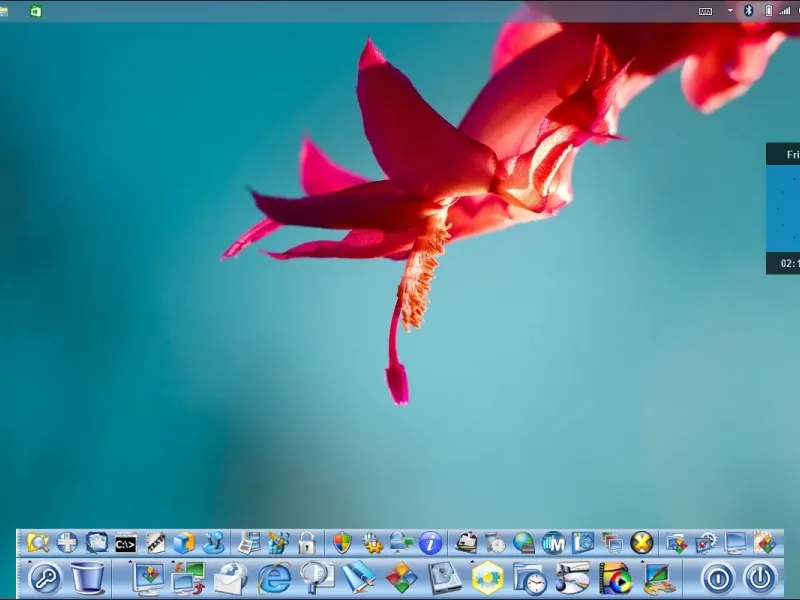Open the blue information 'i' icon
The height and width of the screenshot is (600, 800).
click(x=430, y=543)
